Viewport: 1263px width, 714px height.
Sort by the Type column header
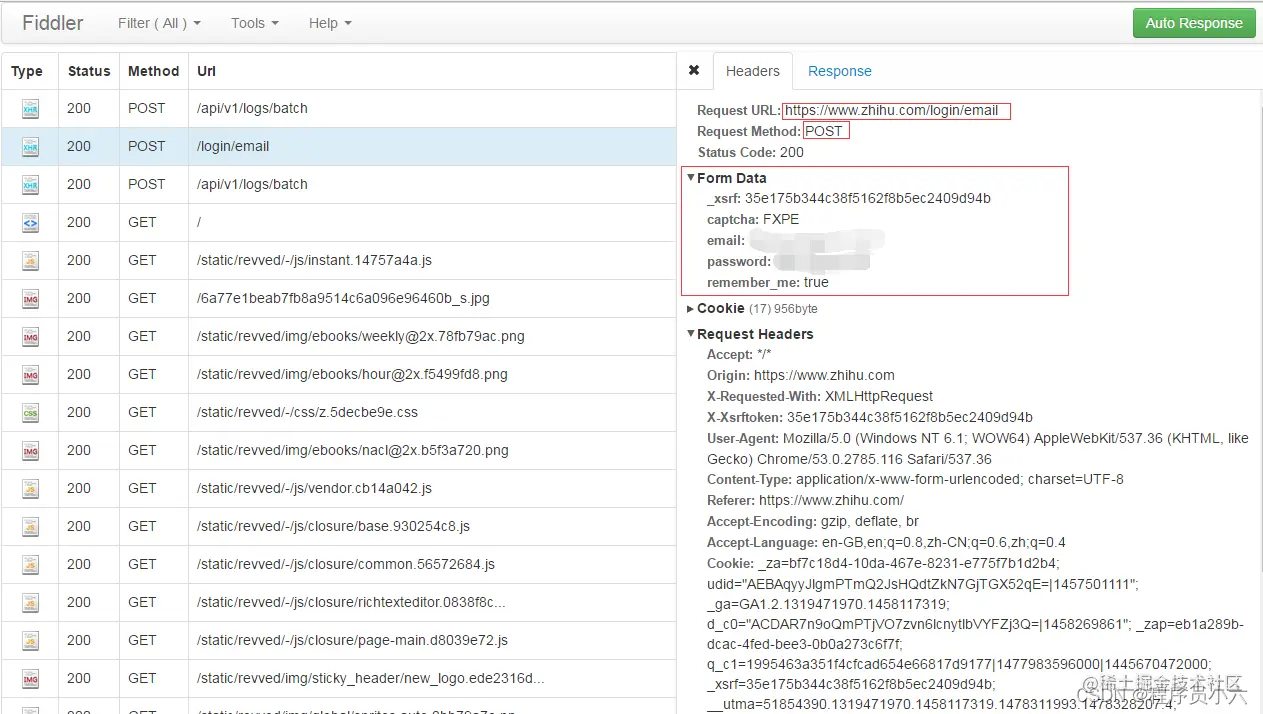27,71
